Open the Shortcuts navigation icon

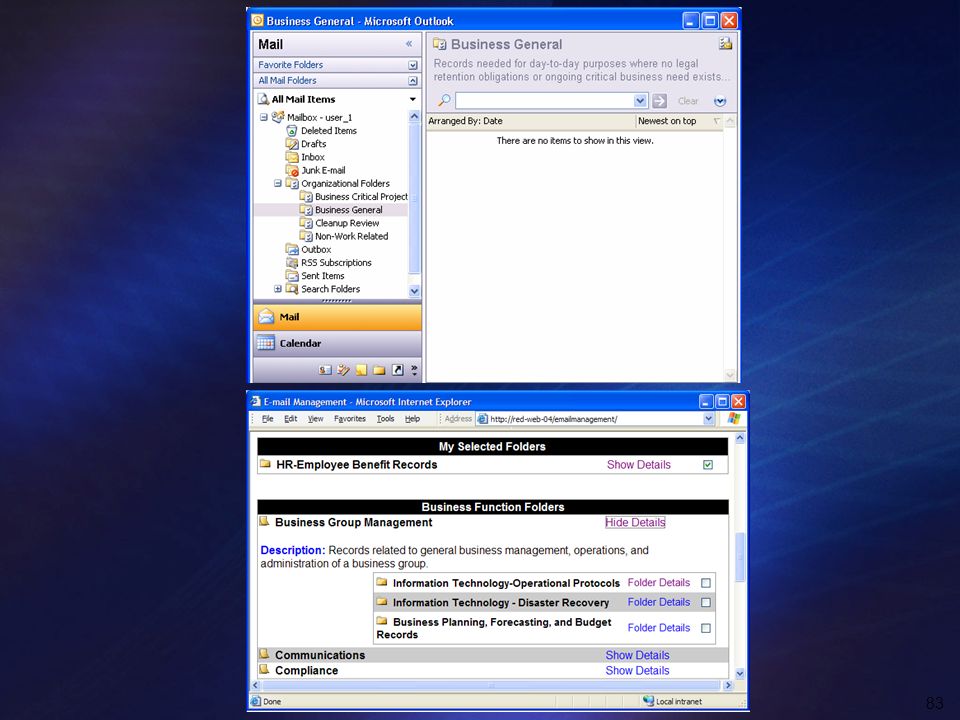click(397, 370)
